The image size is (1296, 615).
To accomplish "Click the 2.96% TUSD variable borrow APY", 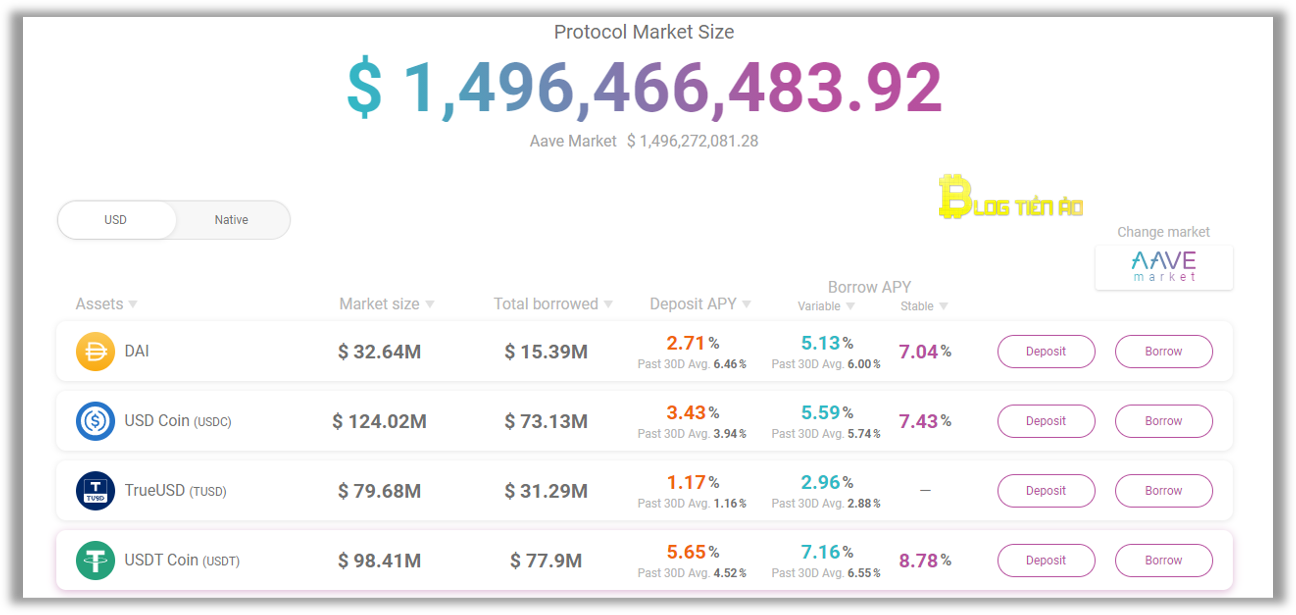I will 826,483.
